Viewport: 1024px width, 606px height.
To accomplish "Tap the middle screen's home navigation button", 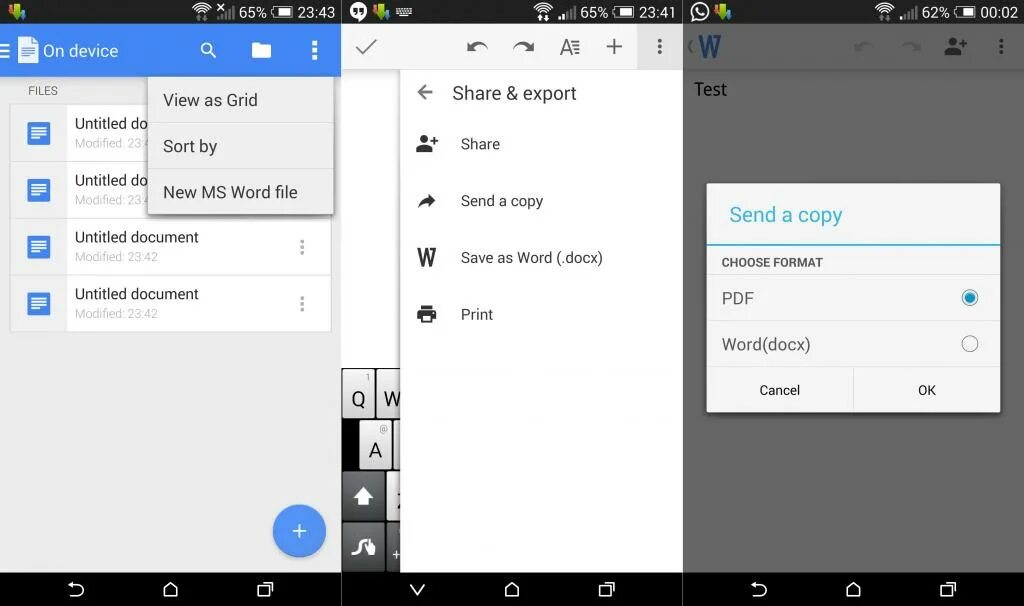I will [512, 590].
